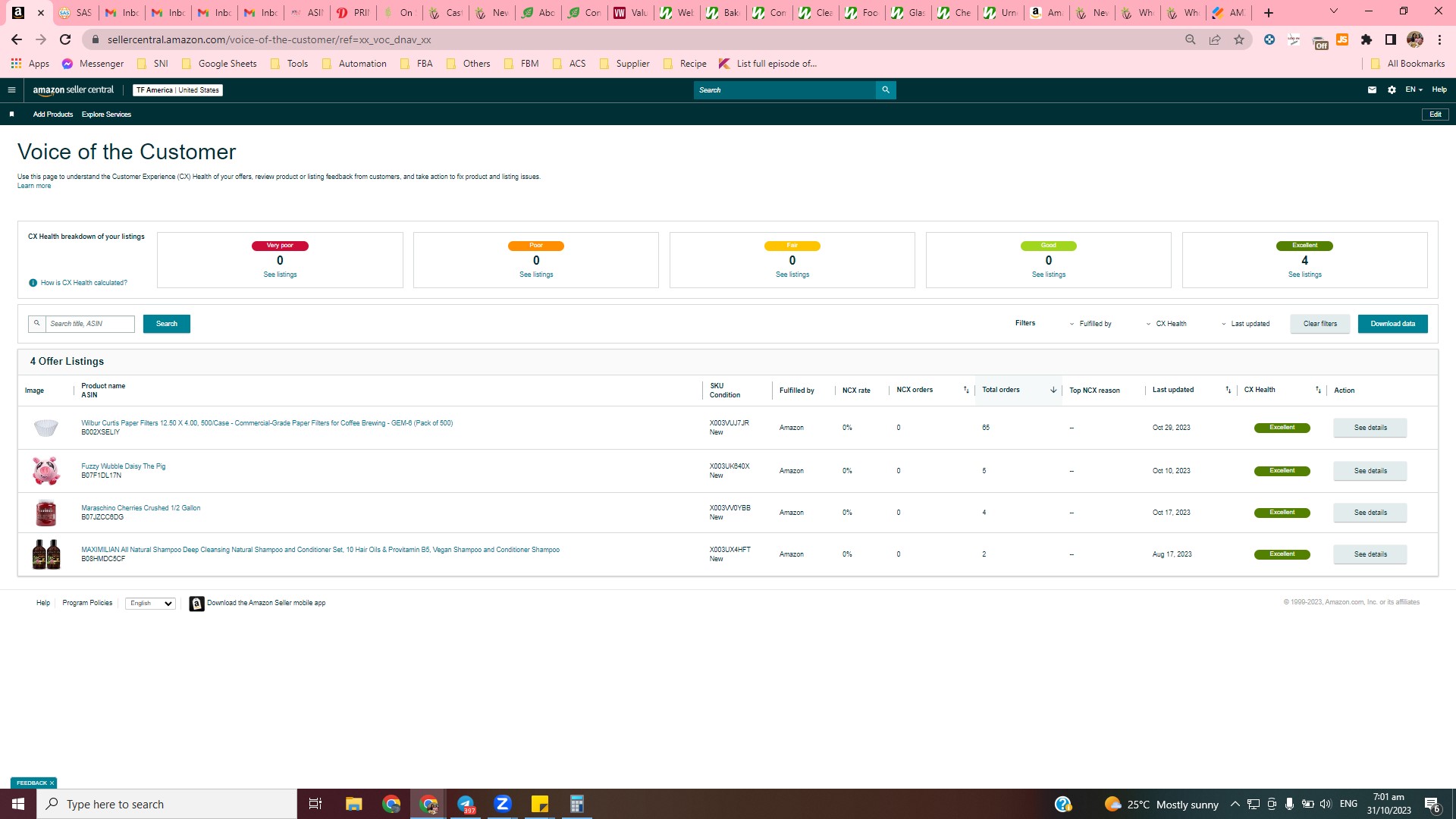Click the Maraschino Cherries product thumbnail
The height and width of the screenshot is (819, 1456).
coord(46,513)
